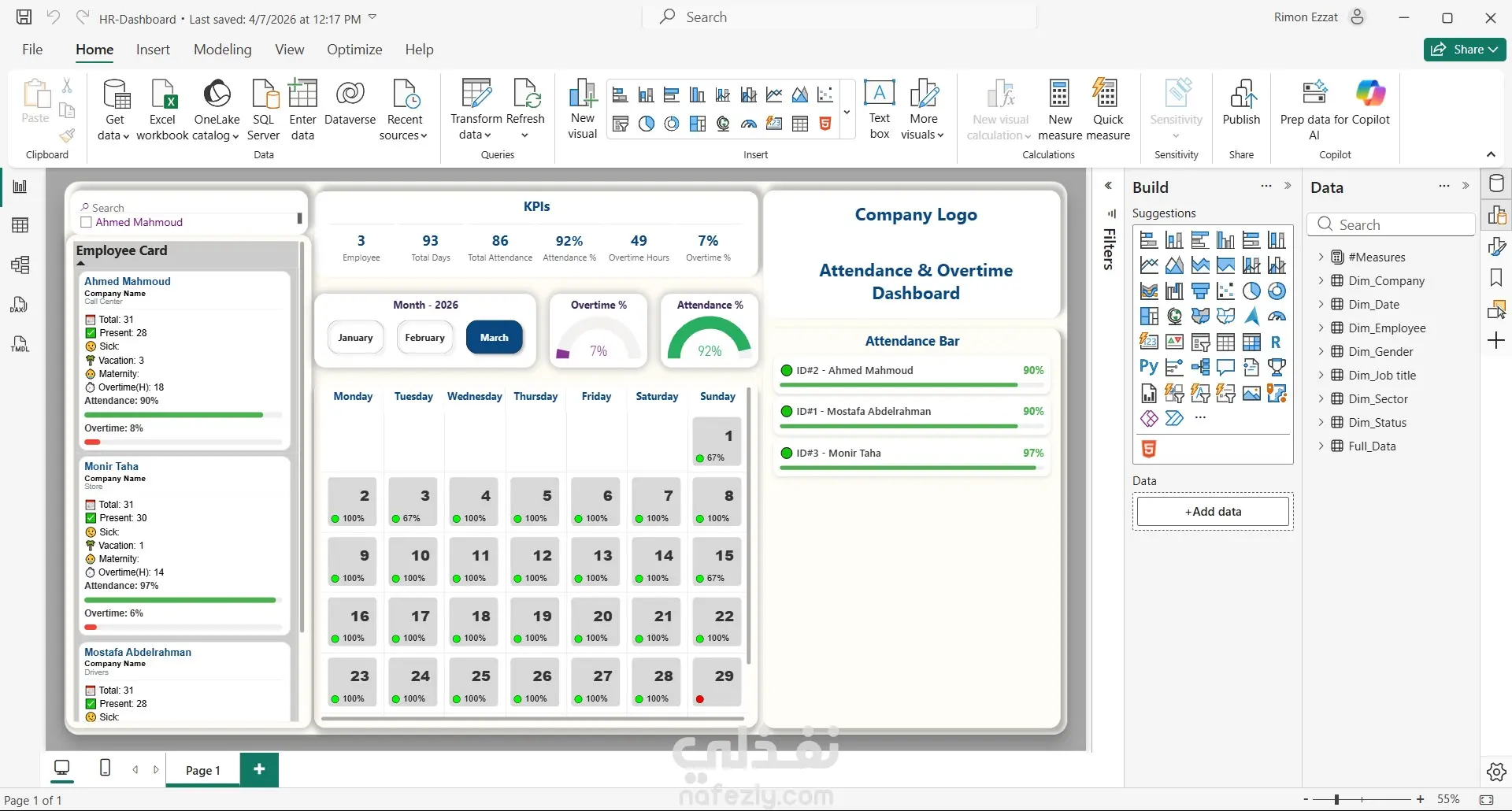Open Model view in left sidebar

20,265
